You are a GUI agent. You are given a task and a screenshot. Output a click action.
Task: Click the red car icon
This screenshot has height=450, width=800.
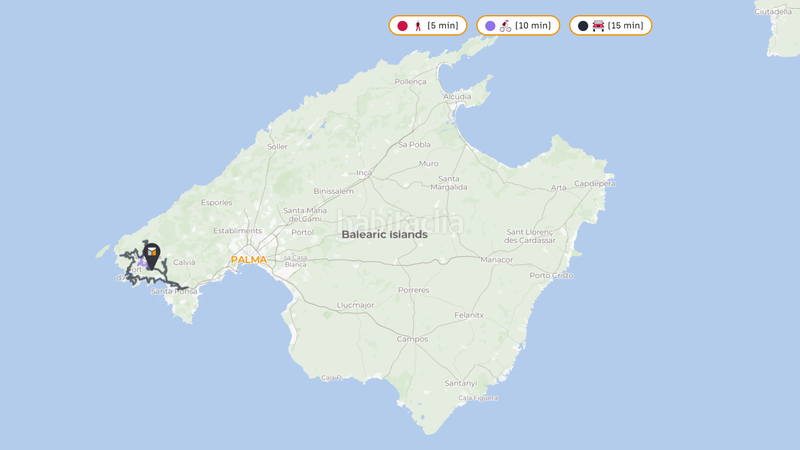pos(598,26)
